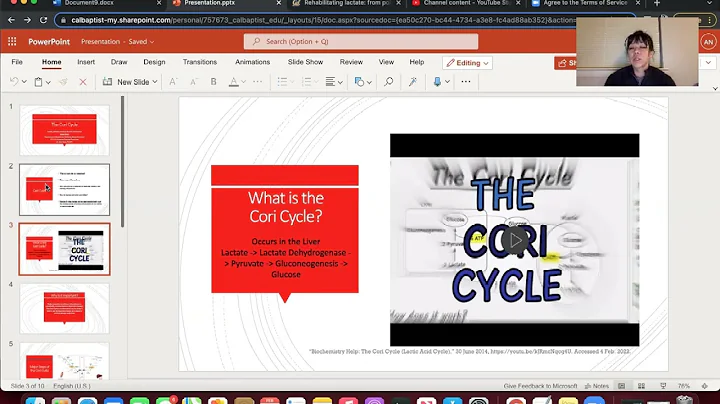Select slide 2 thumbnail
Image resolution: width=720 pixels, height=404 pixels.
coord(65,190)
